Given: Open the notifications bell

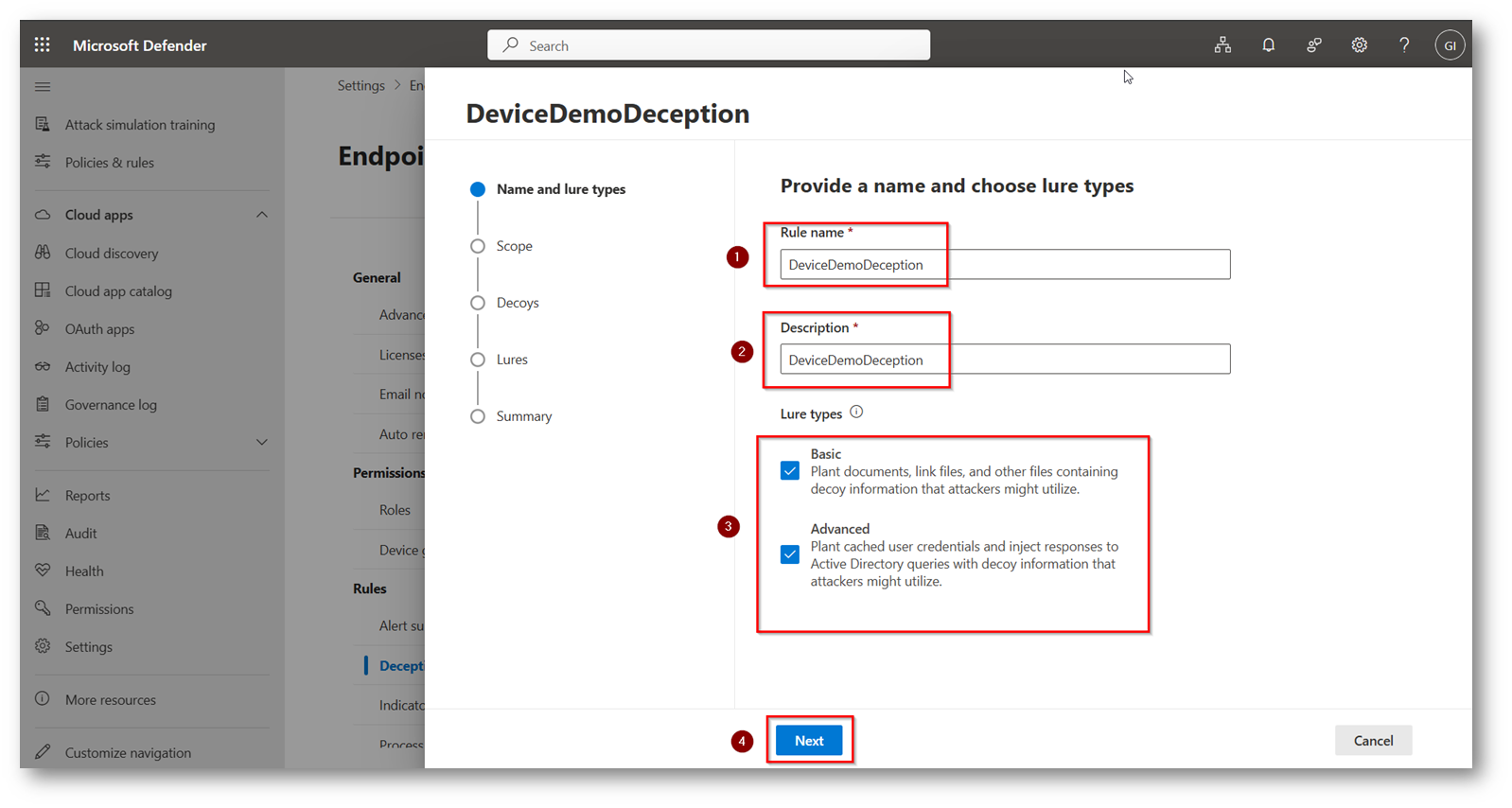Looking at the screenshot, I should 1268,44.
